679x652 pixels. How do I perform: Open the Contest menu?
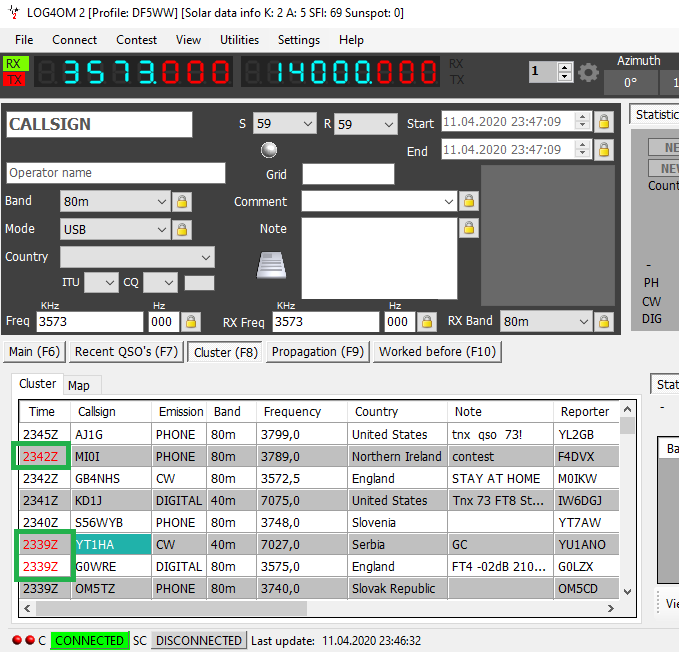point(136,40)
